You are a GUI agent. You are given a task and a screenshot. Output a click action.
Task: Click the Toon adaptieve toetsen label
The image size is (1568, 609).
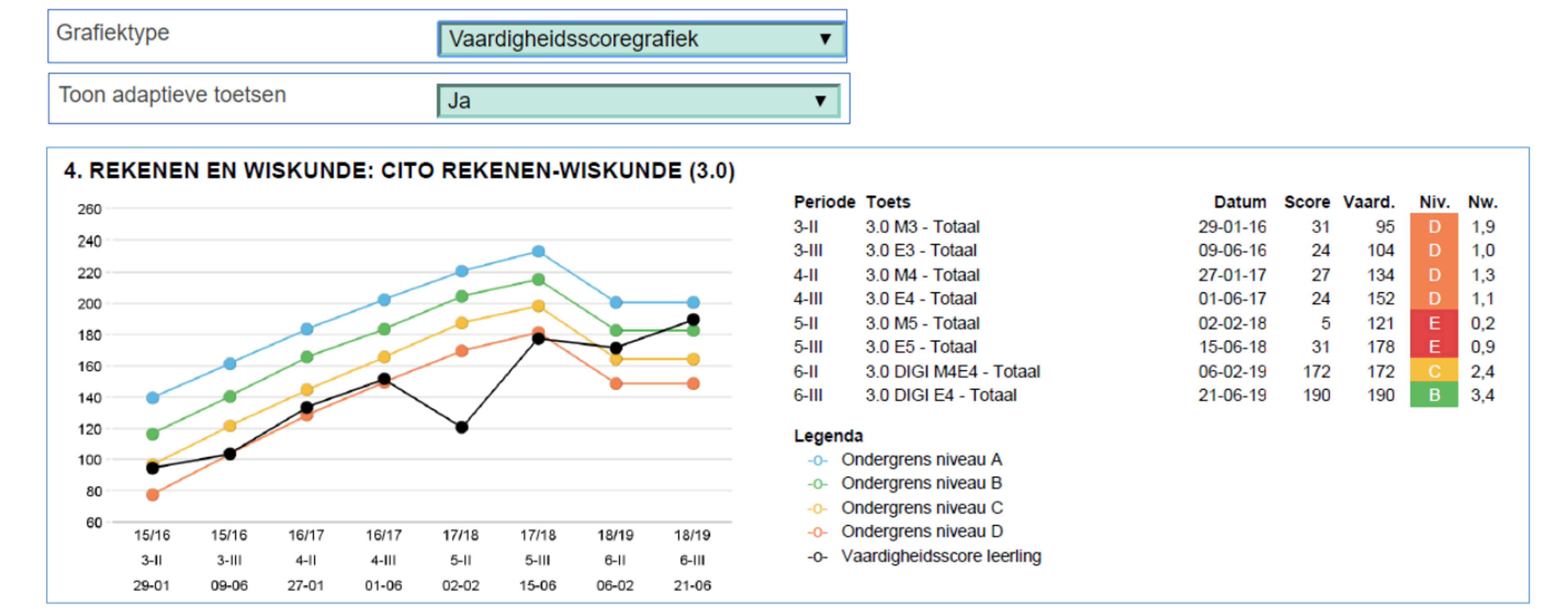click(172, 94)
